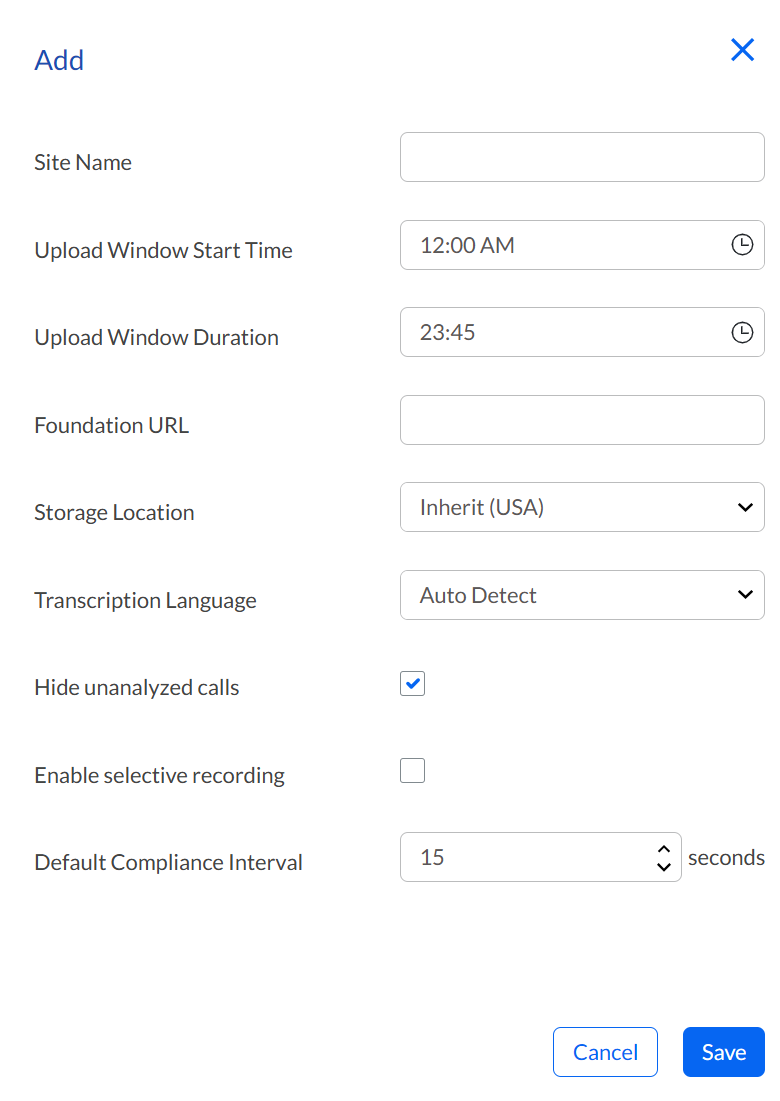Save the new site settings
Screen dimensions: 780x1101
pyautogui.click(x=724, y=1052)
